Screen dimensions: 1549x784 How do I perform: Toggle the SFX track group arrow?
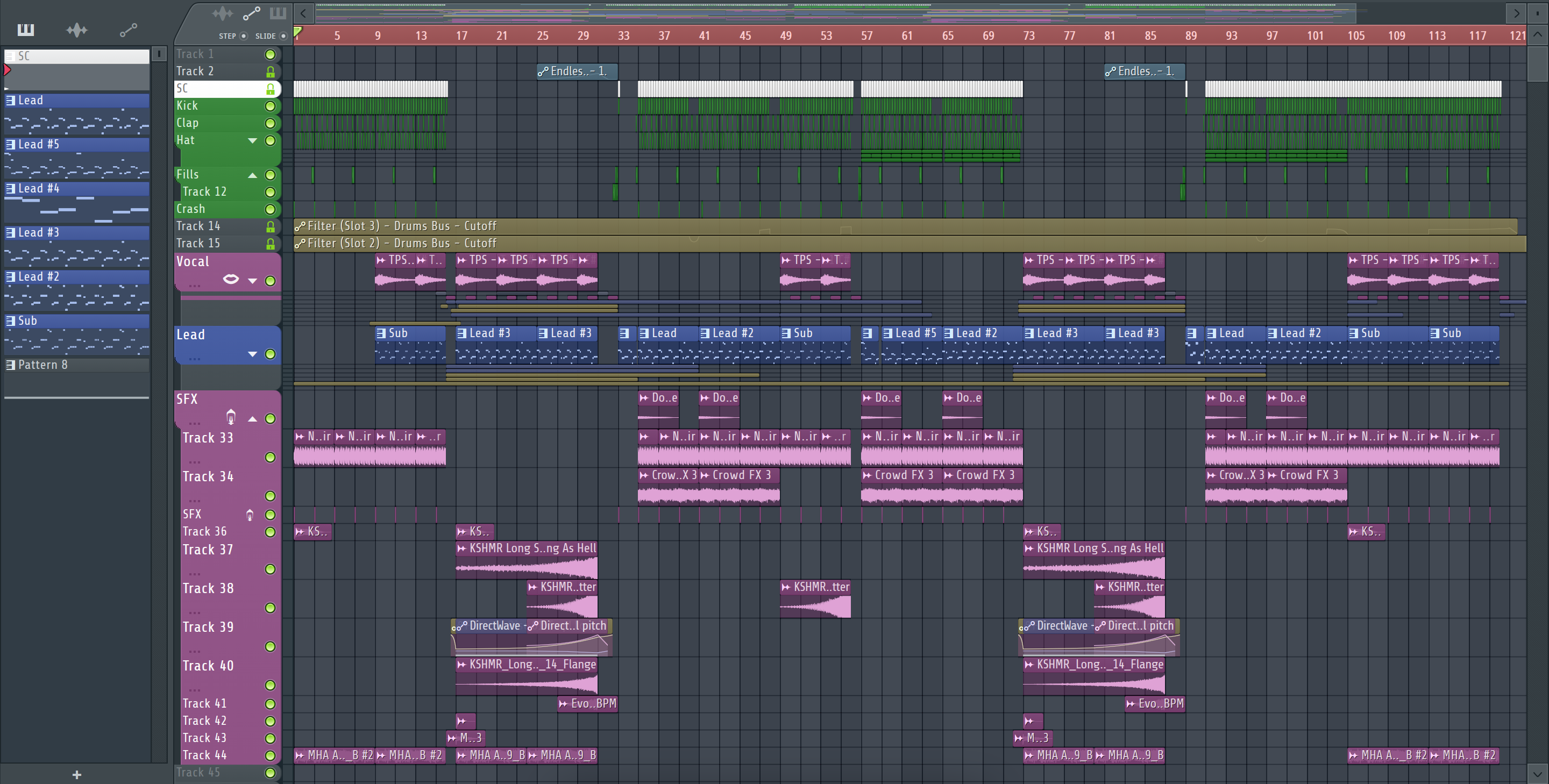(x=253, y=418)
